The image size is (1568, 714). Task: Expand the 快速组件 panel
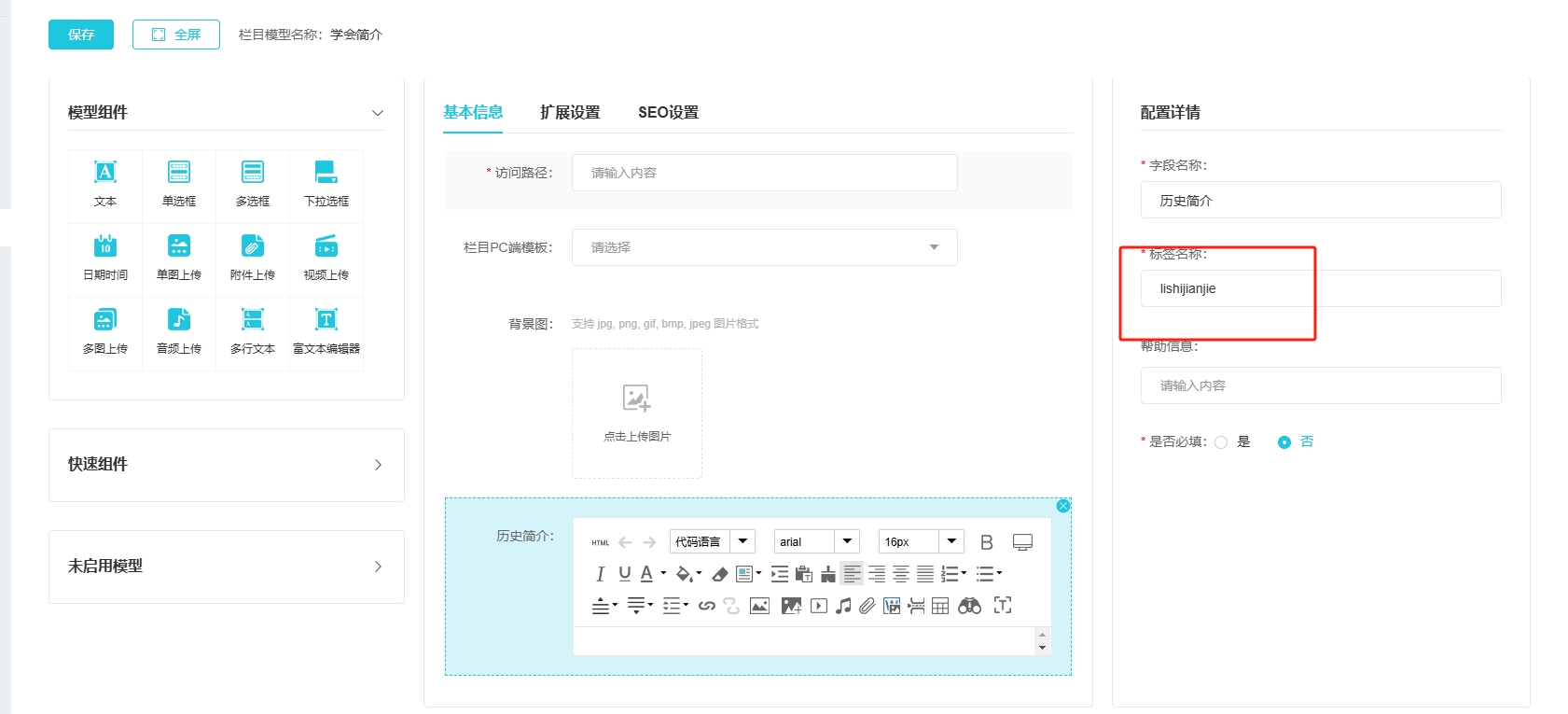pyautogui.click(x=378, y=465)
